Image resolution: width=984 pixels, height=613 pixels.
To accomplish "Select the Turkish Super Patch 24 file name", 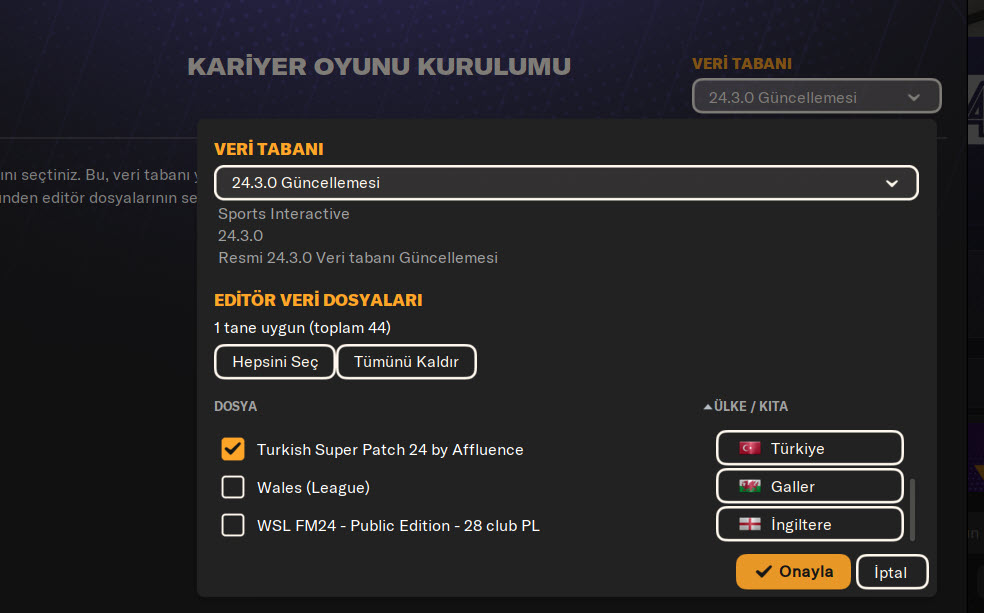I will click(390, 449).
